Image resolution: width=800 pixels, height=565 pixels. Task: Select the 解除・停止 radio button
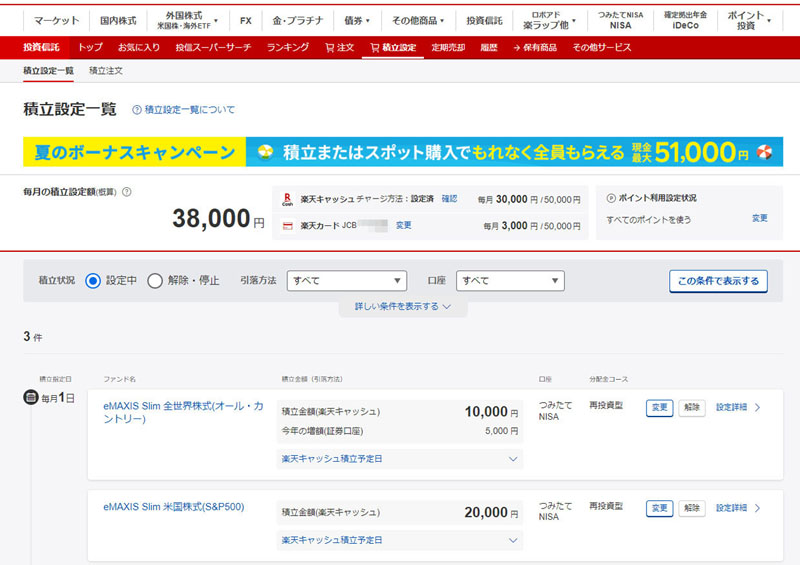[x=155, y=281]
